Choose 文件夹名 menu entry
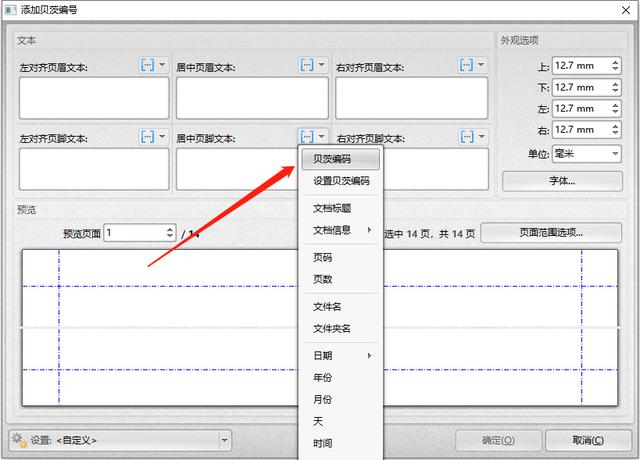640x460 pixels. coord(340,329)
